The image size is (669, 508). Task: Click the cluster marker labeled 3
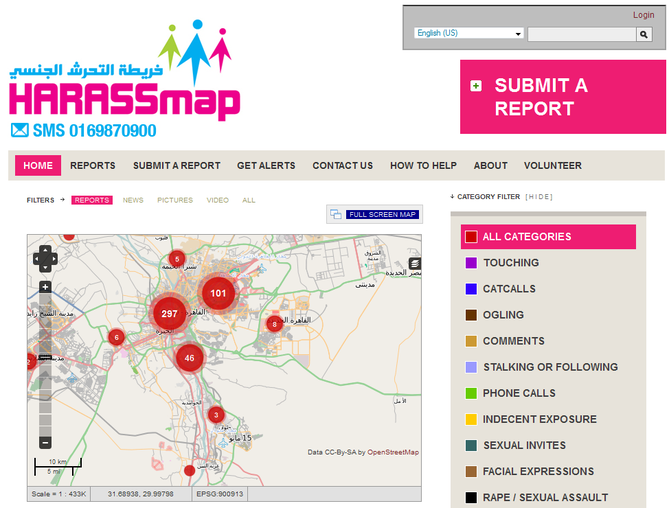[x=216, y=415]
